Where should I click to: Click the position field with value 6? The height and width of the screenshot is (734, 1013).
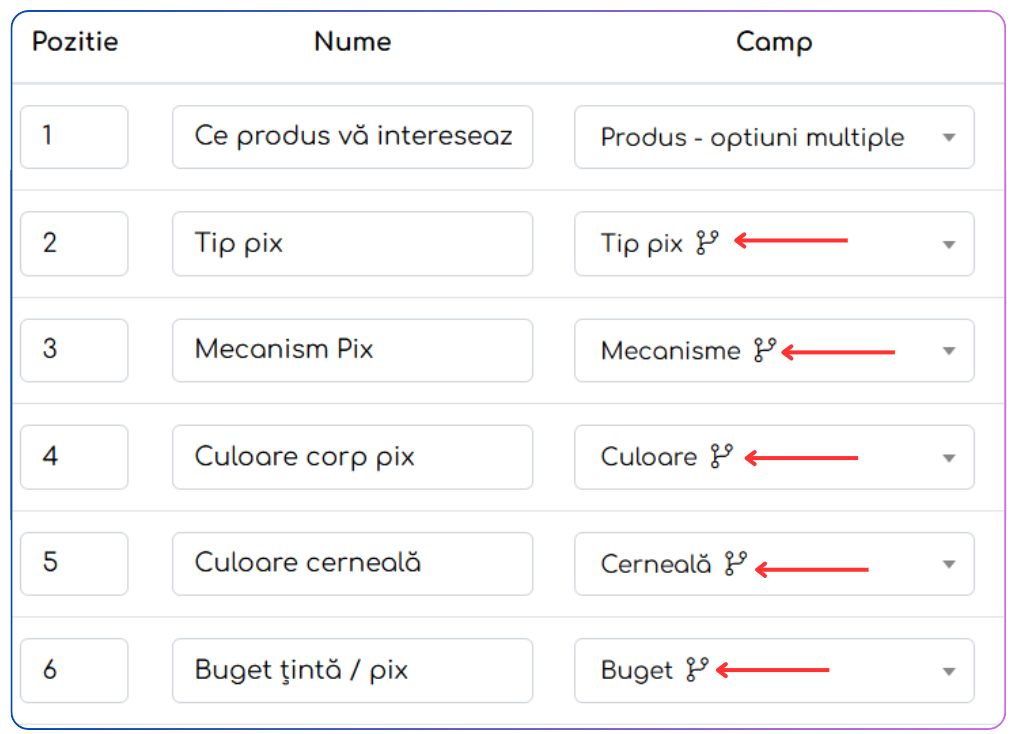click(x=74, y=670)
